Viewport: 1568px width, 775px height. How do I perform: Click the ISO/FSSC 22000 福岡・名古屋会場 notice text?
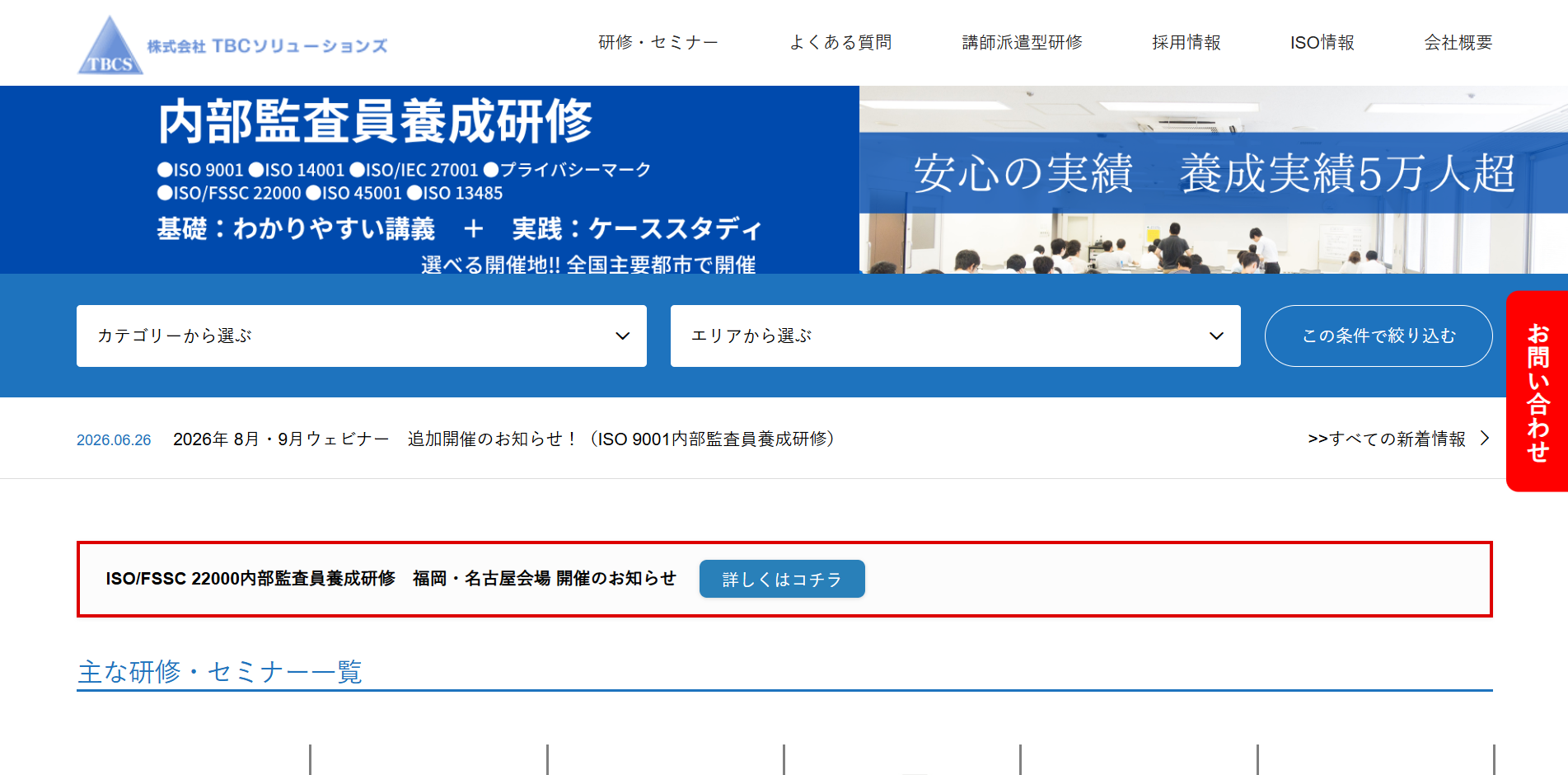click(x=391, y=579)
